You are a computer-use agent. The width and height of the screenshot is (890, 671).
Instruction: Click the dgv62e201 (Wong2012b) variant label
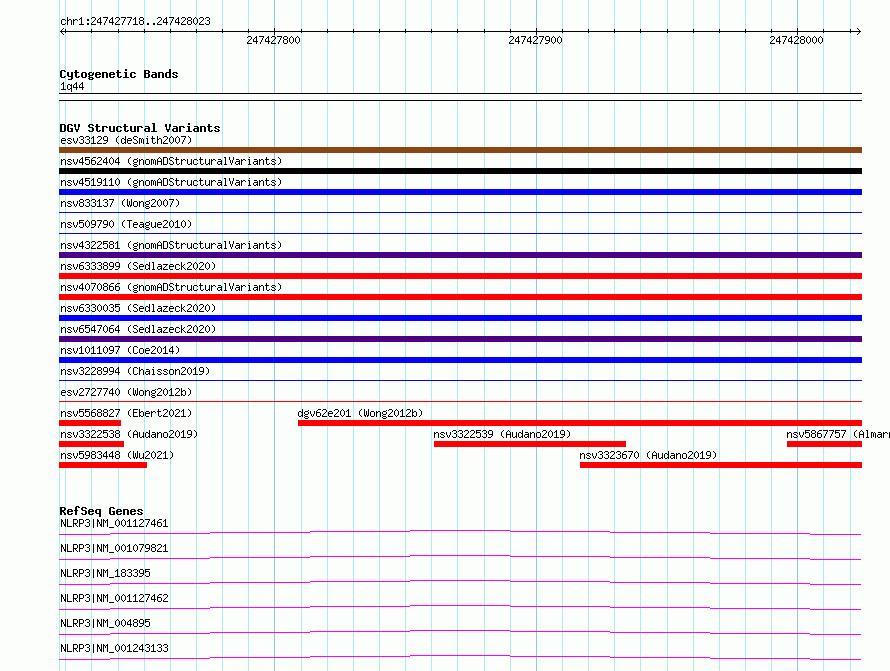click(x=360, y=413)
